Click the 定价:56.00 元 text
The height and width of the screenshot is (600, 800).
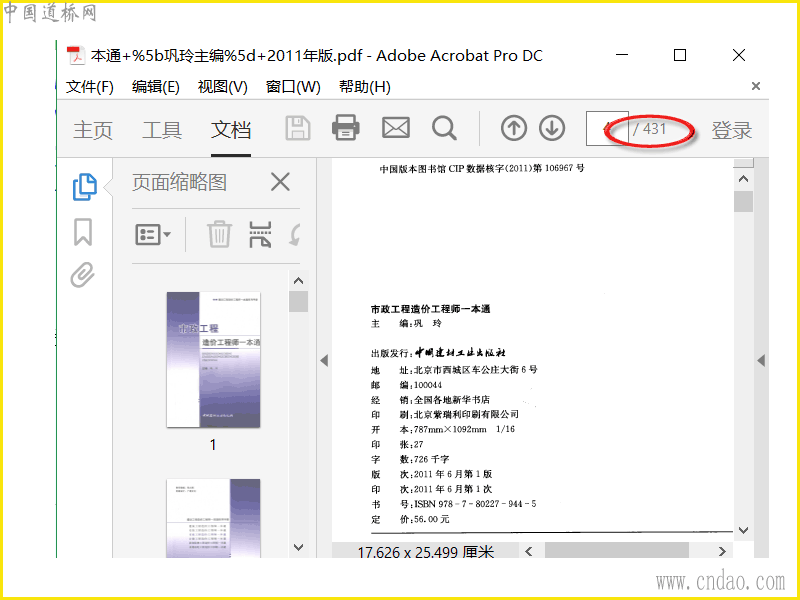(x=410, y=519)
